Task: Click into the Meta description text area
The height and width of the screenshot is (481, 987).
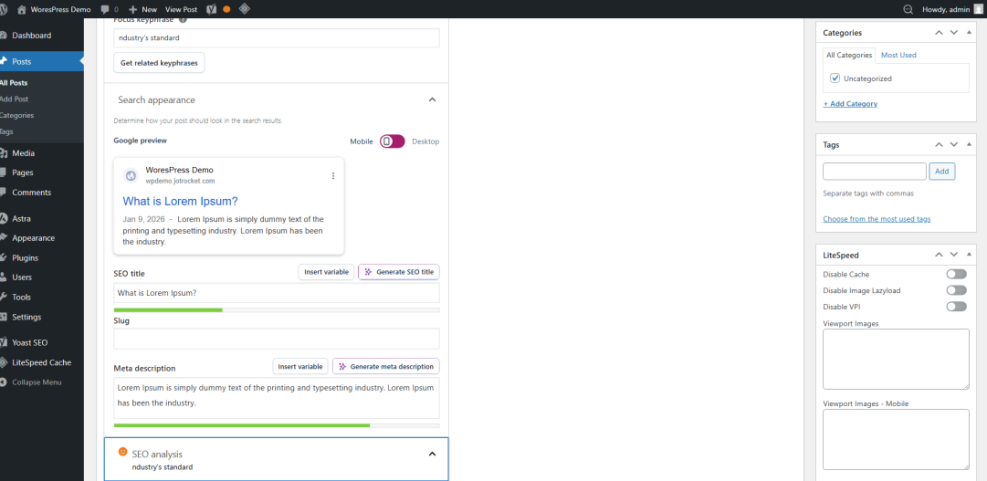Action: (276, 398)
